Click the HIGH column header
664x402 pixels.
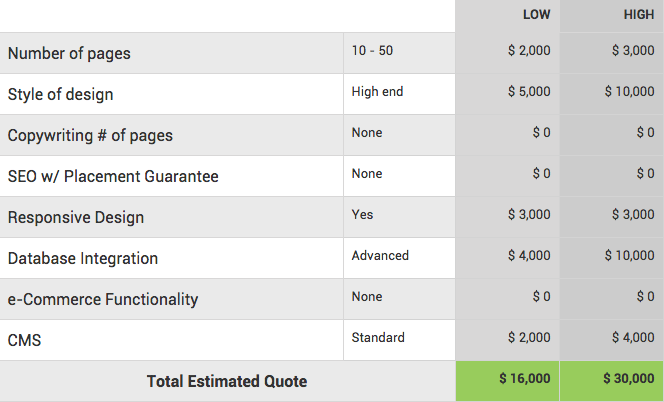pyautogui.click(x=639, y=14)
